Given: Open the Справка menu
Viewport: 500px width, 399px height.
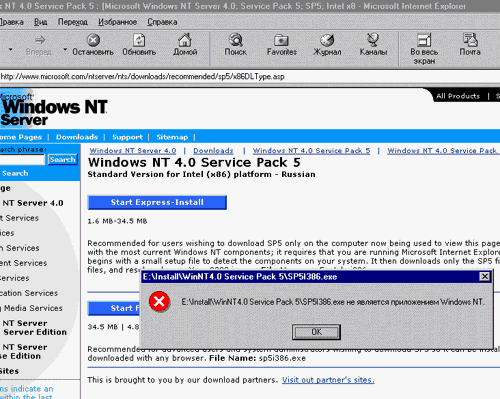Looking at the screenshot, I should pos(162,22).
